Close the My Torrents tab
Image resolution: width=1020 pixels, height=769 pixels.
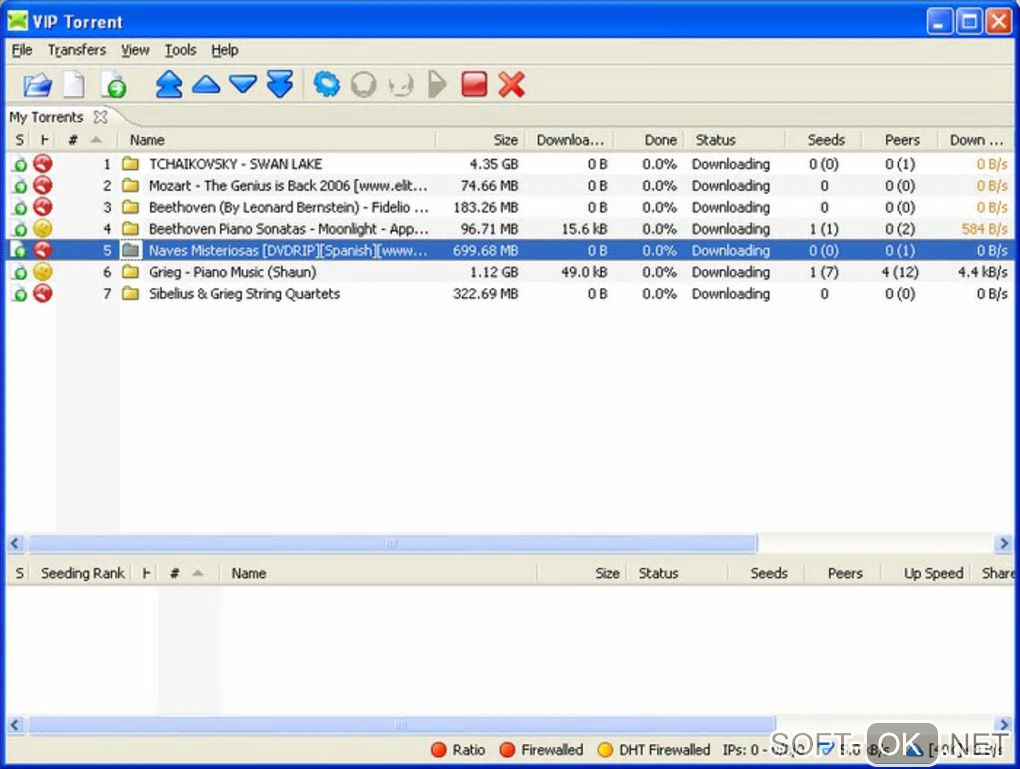(100, 117)
